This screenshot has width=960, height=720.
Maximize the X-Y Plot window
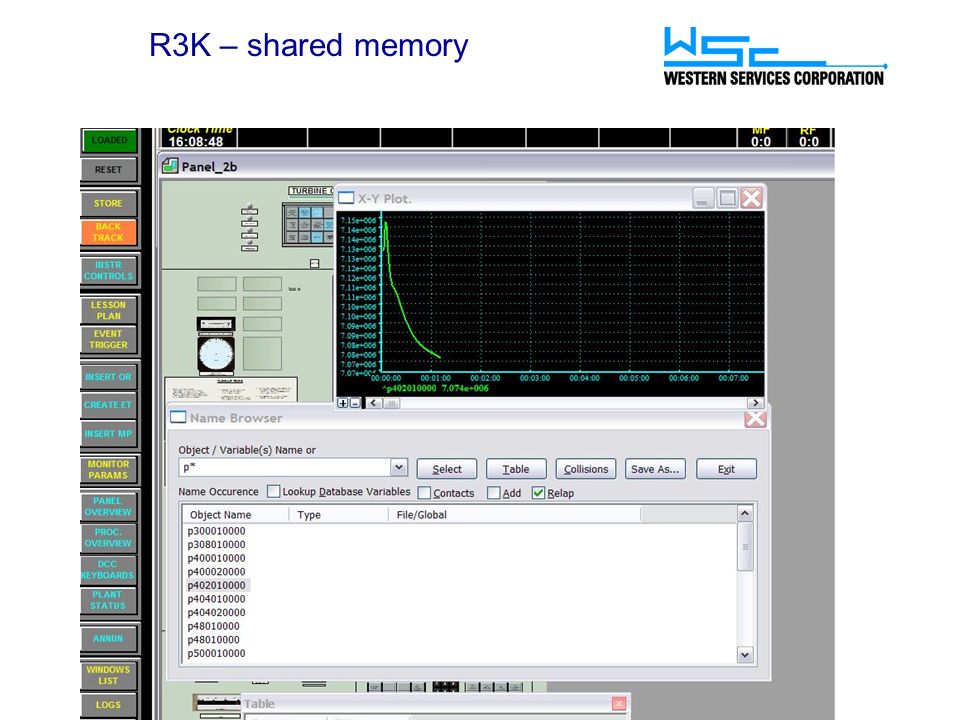pos(727,198)
